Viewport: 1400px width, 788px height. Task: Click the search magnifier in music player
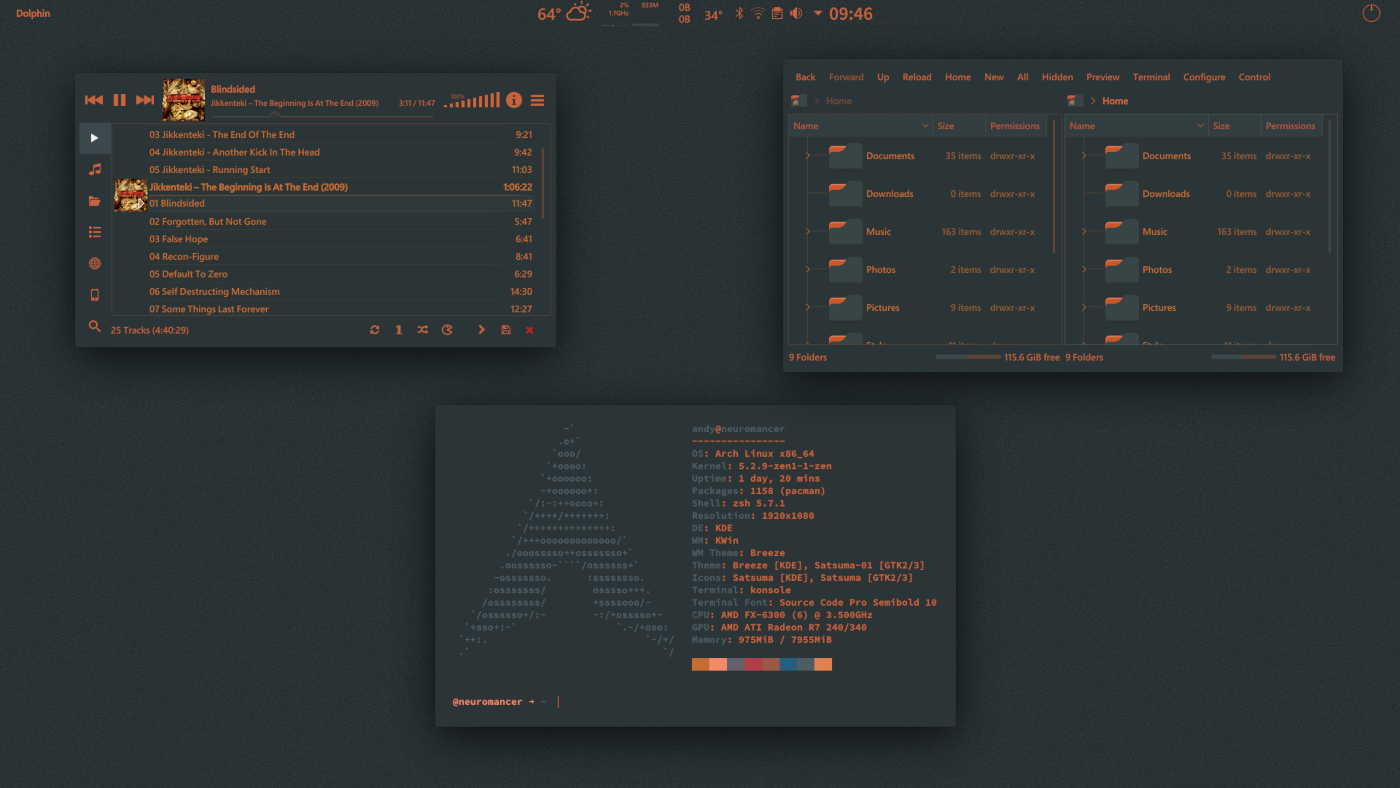click(95, 326)
